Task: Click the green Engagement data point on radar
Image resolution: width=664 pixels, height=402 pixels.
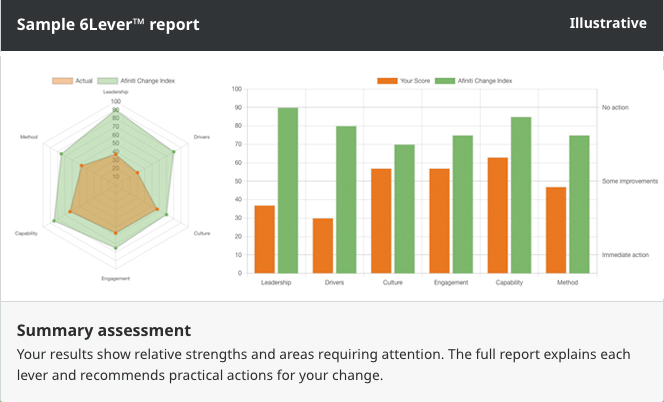Action: pos(116,248)
